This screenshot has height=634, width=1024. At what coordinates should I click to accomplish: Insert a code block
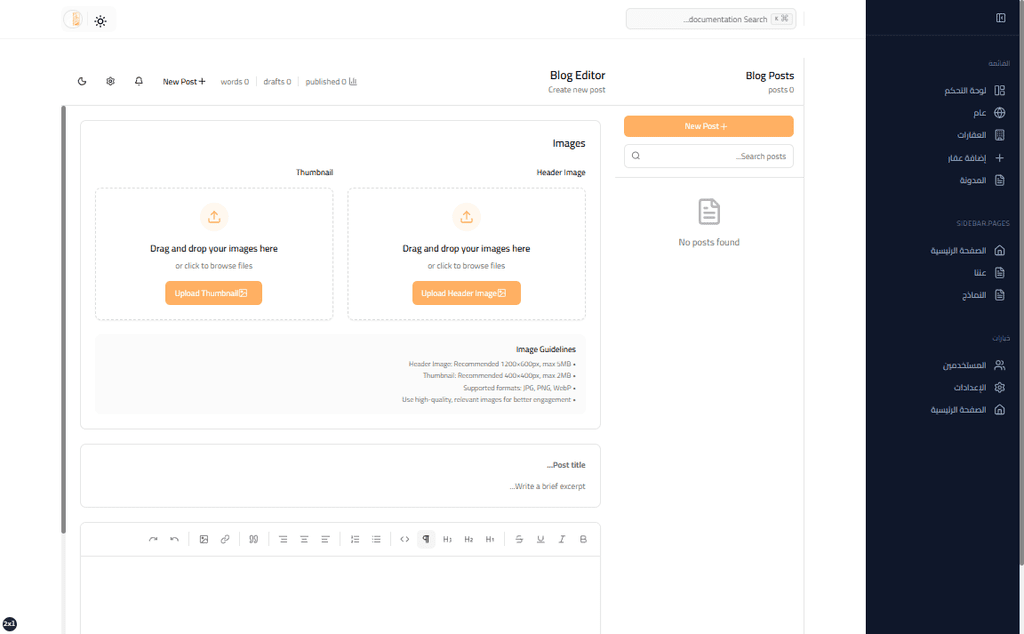[405, 539]
